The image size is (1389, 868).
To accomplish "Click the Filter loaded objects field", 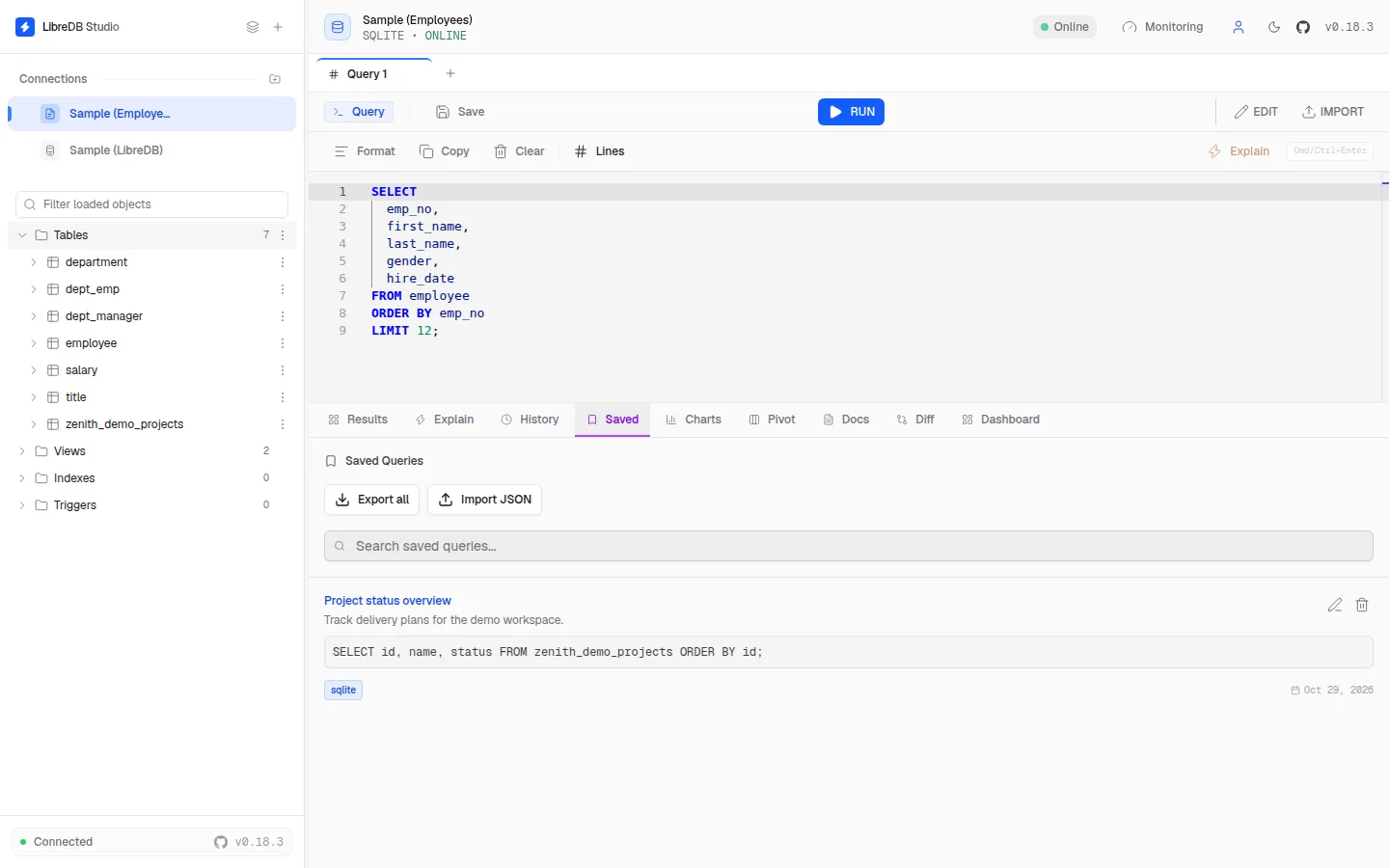I will [x=152, y=204].
